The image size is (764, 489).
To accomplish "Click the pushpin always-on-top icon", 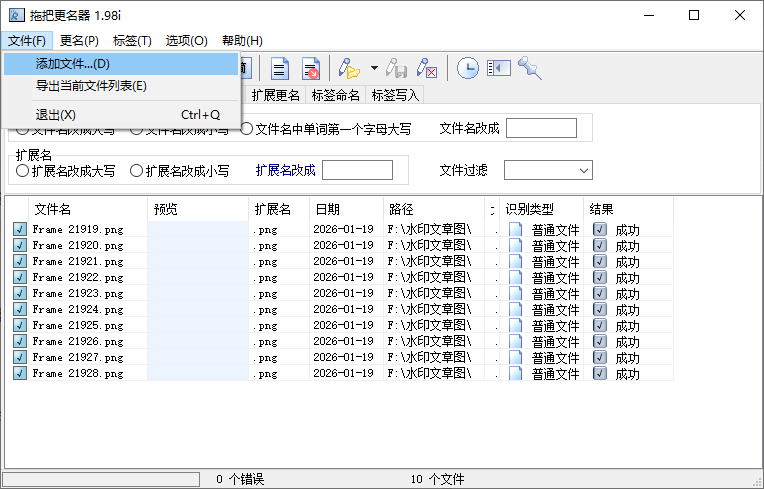I will [530, 68].
